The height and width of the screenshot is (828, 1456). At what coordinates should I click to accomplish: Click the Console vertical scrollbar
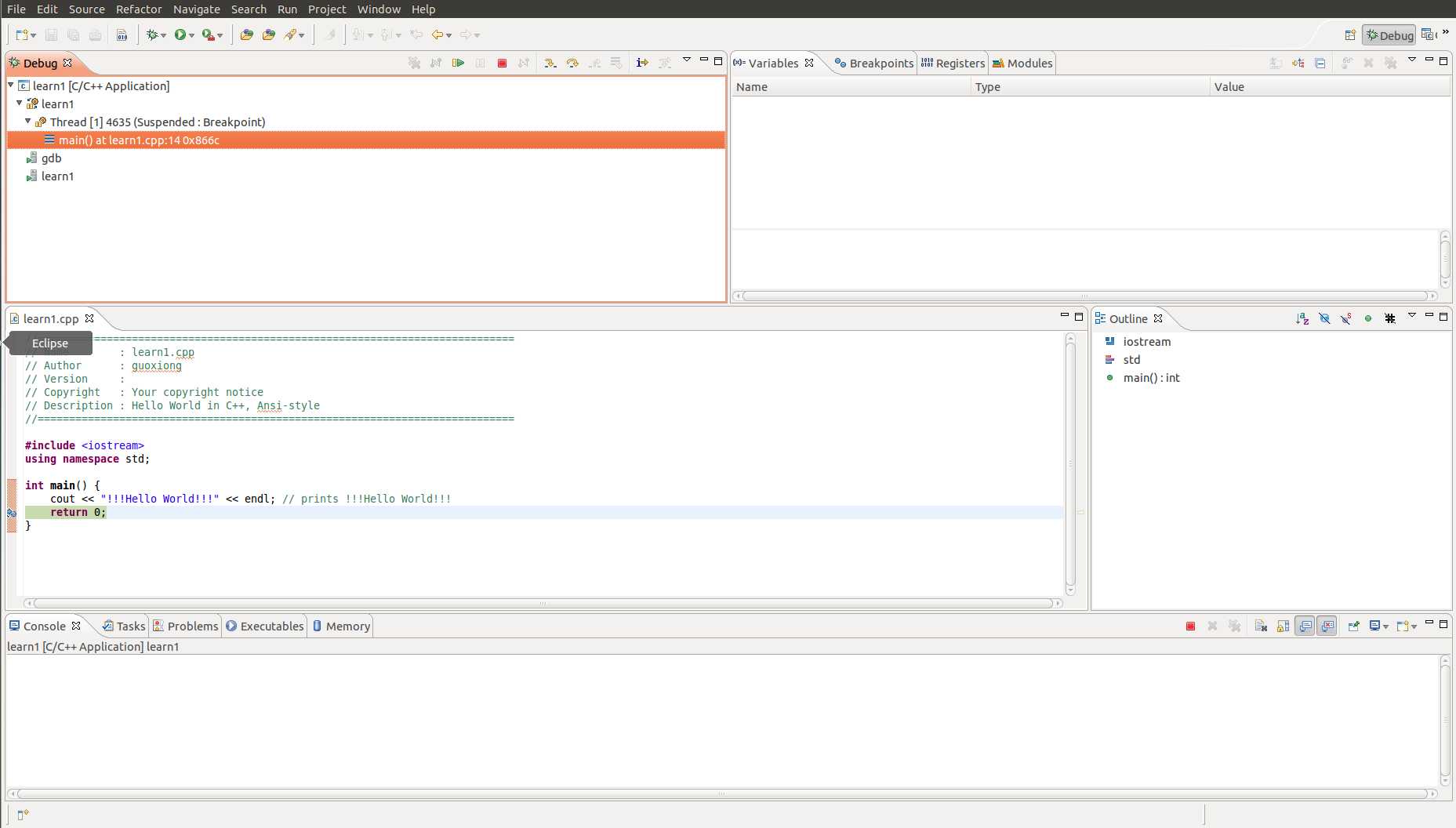click(x=1445, y=720)
